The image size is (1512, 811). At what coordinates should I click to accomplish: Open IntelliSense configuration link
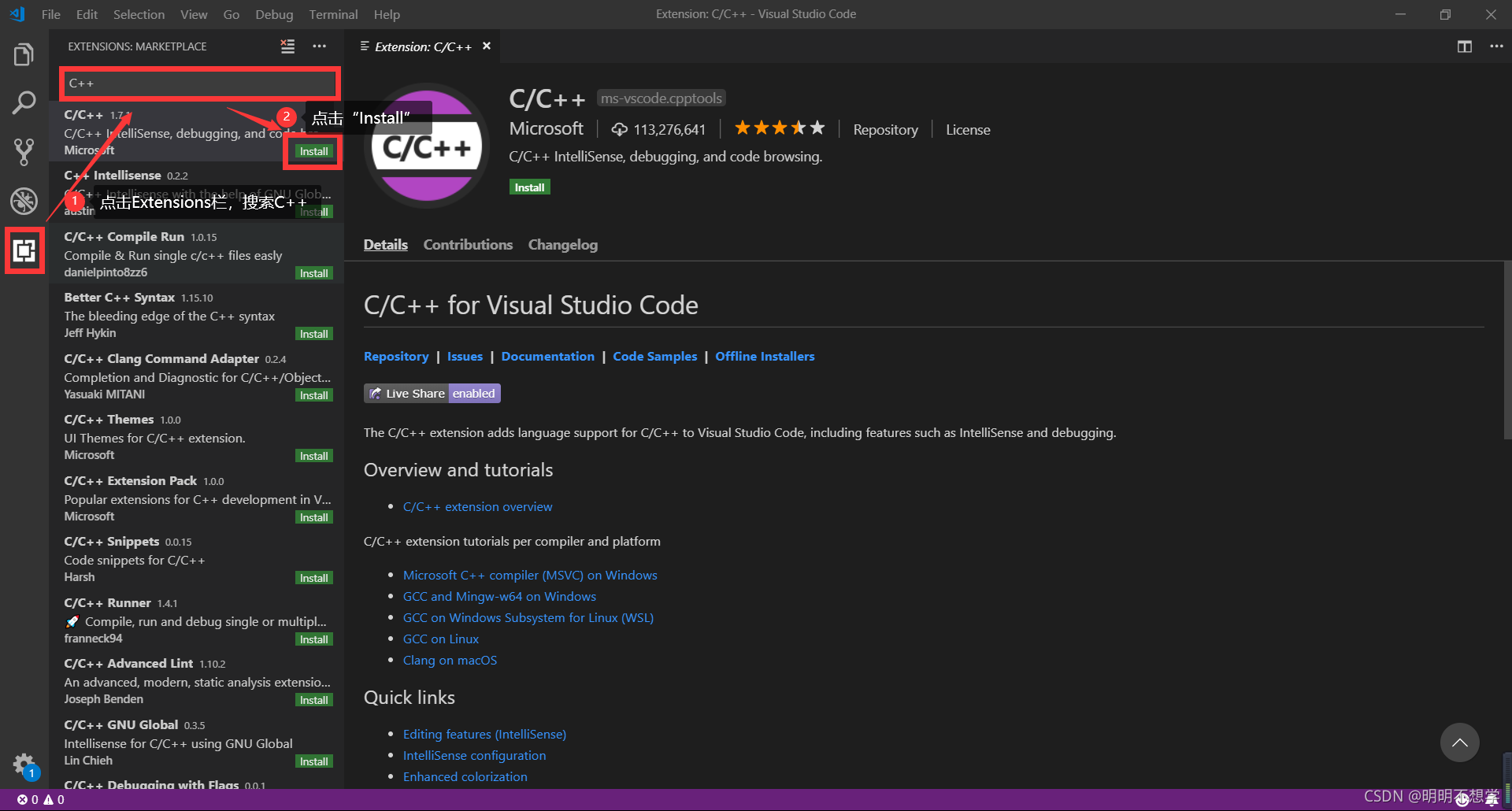coord(474,756)
